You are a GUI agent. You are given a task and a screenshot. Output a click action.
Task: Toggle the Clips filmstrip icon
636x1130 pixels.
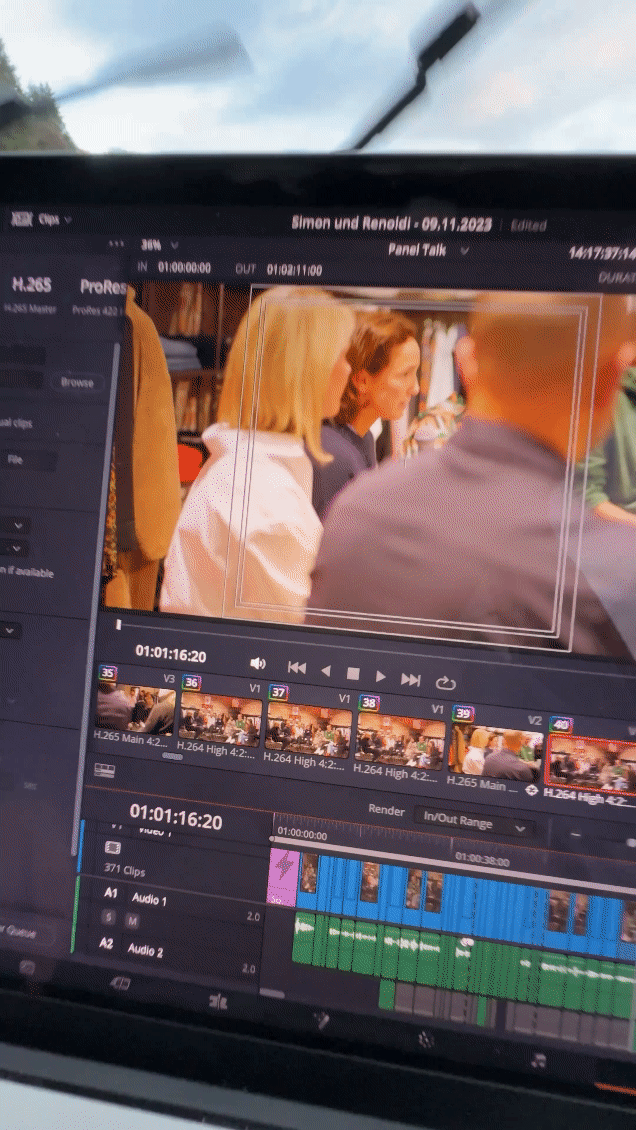[x=22, y=218]
